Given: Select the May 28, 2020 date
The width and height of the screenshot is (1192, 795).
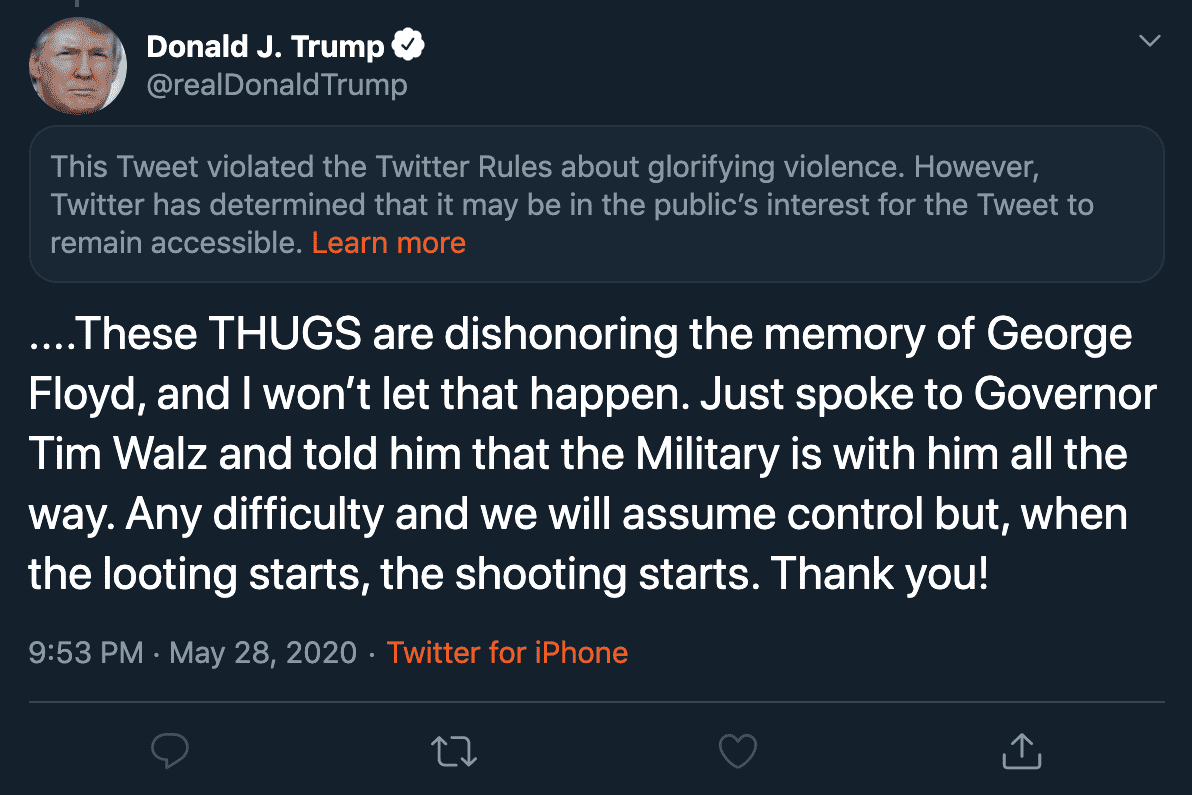Looking at the screenshot, I should coord(264,653).
